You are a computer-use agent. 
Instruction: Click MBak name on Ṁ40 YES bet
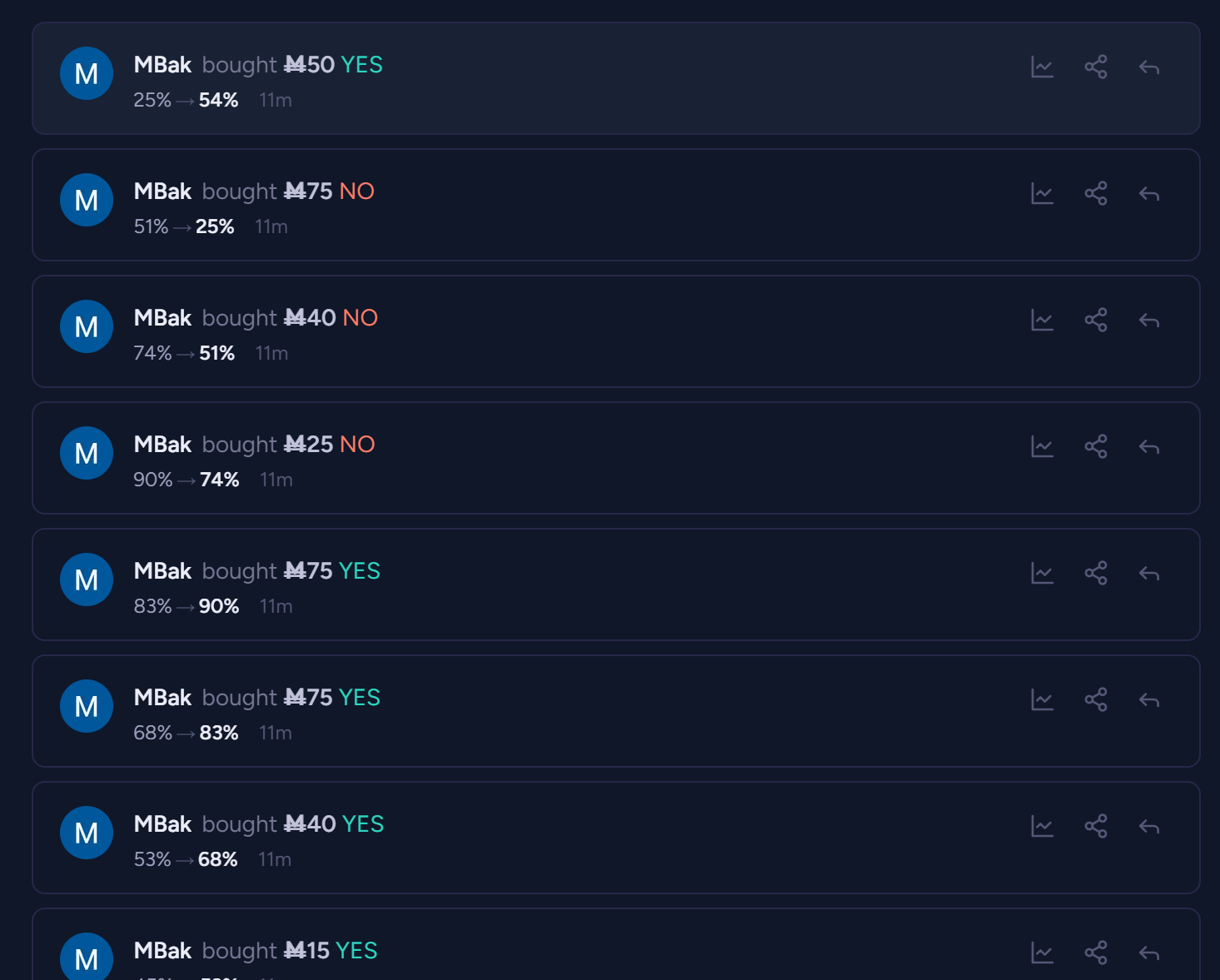click(162, 824)
